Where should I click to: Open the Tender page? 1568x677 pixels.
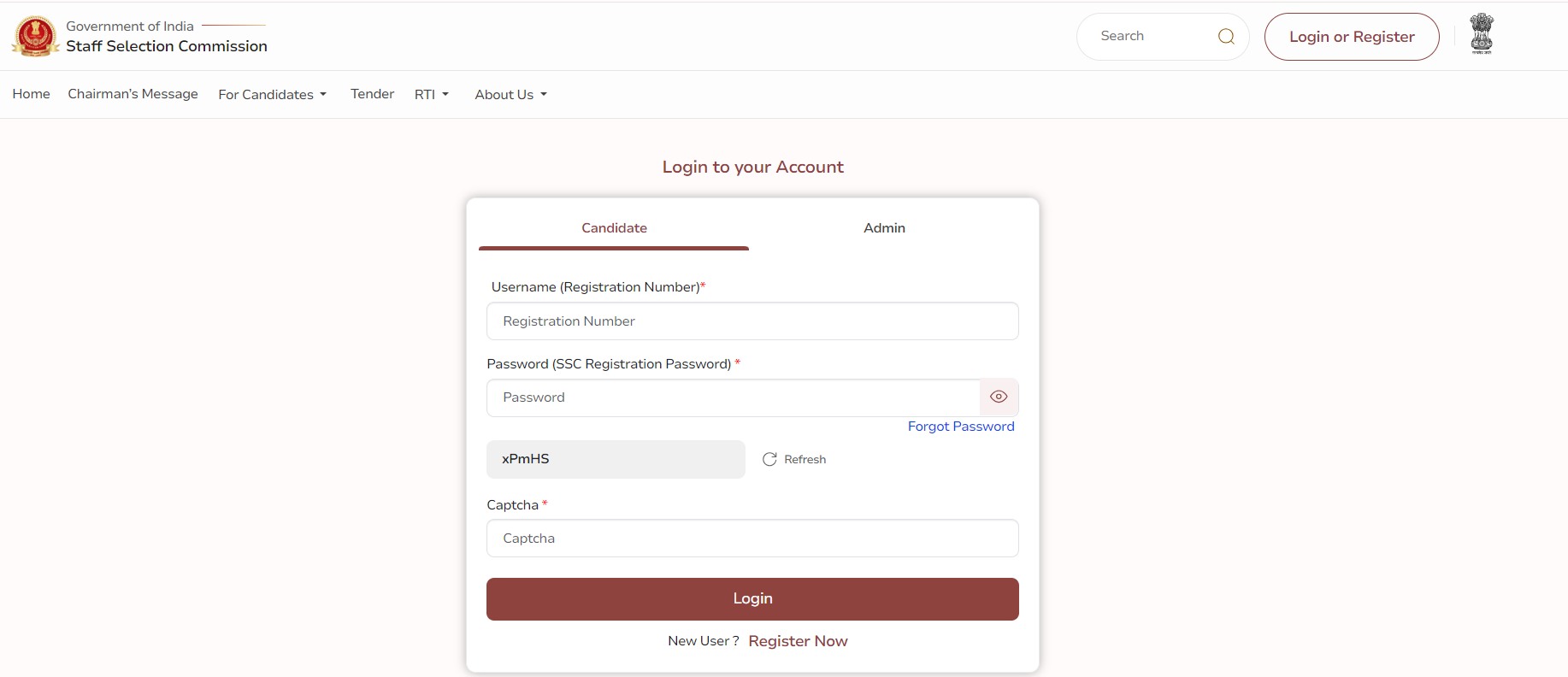[x=371, y=94]
